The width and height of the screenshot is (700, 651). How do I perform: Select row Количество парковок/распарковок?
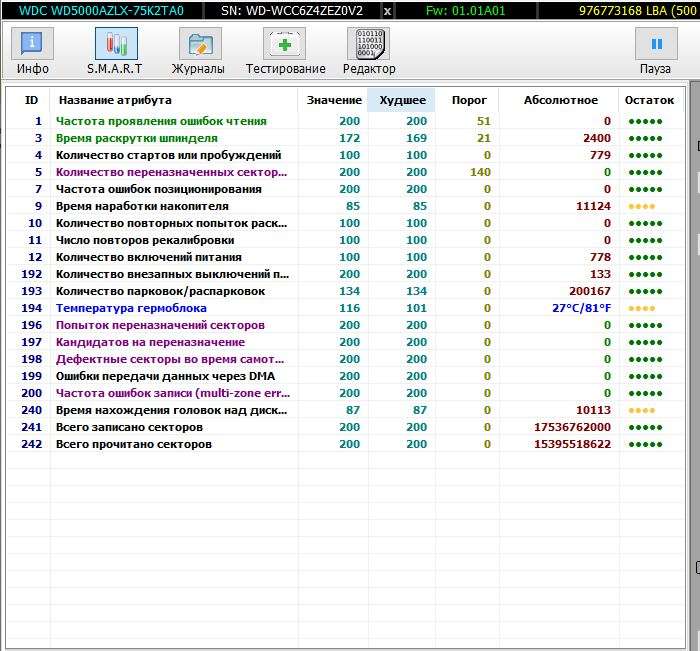pyautogui.click(x=345, y=291)
